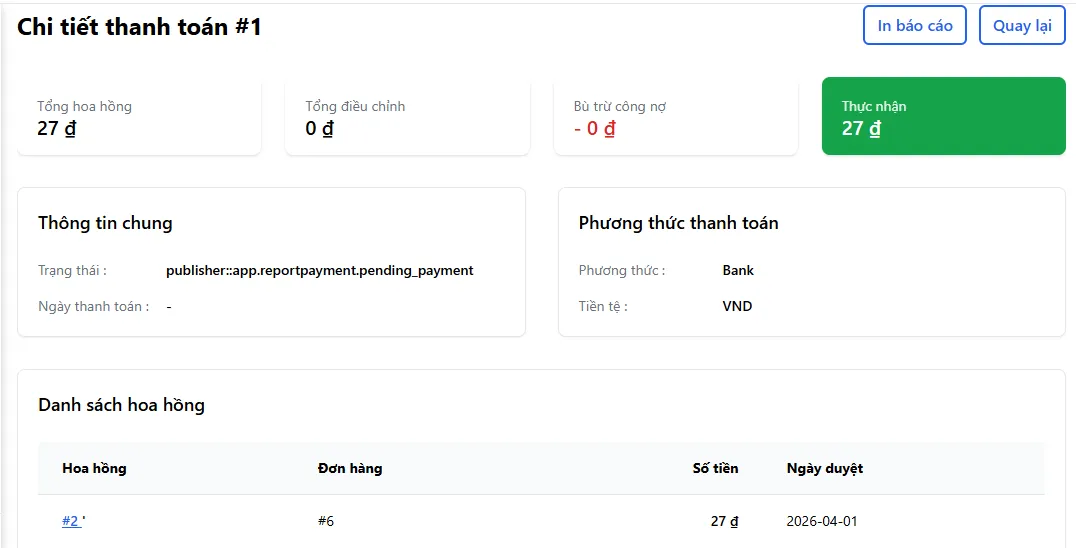Click the In báo cáo button
The width and height of the screenshot is (1076, 548).
915,25
